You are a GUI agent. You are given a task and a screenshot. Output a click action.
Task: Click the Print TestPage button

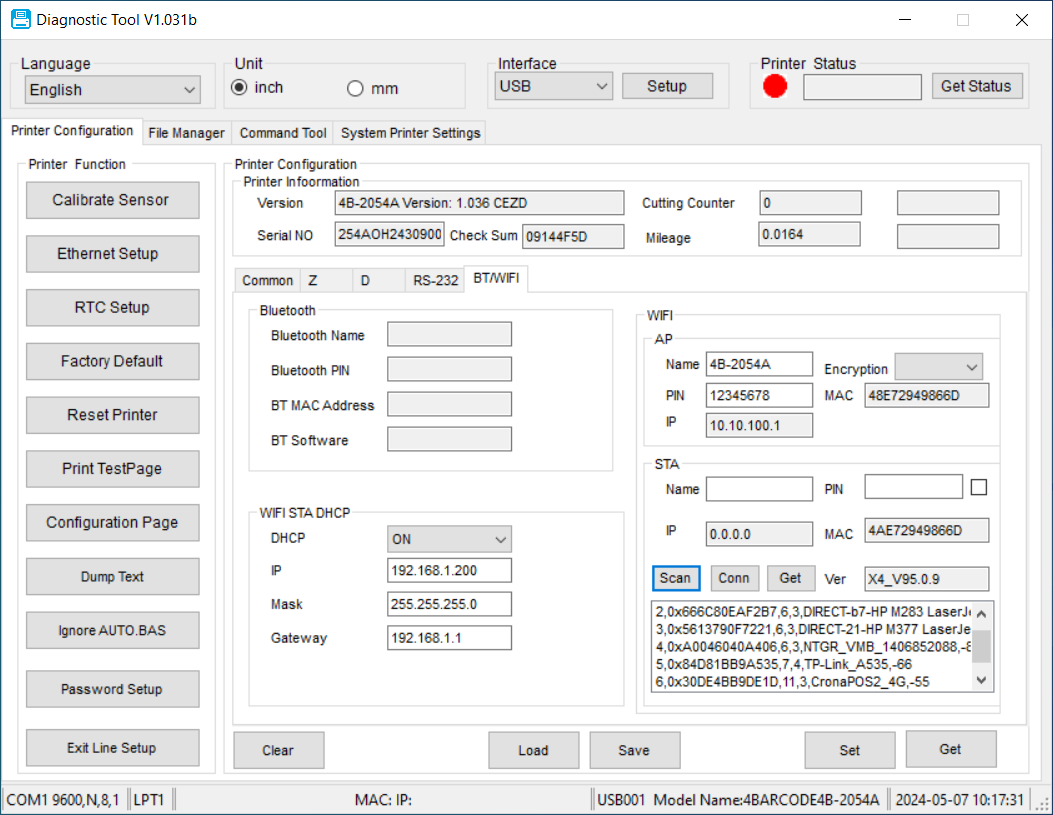pyautogui.click(x=112, y=469)
